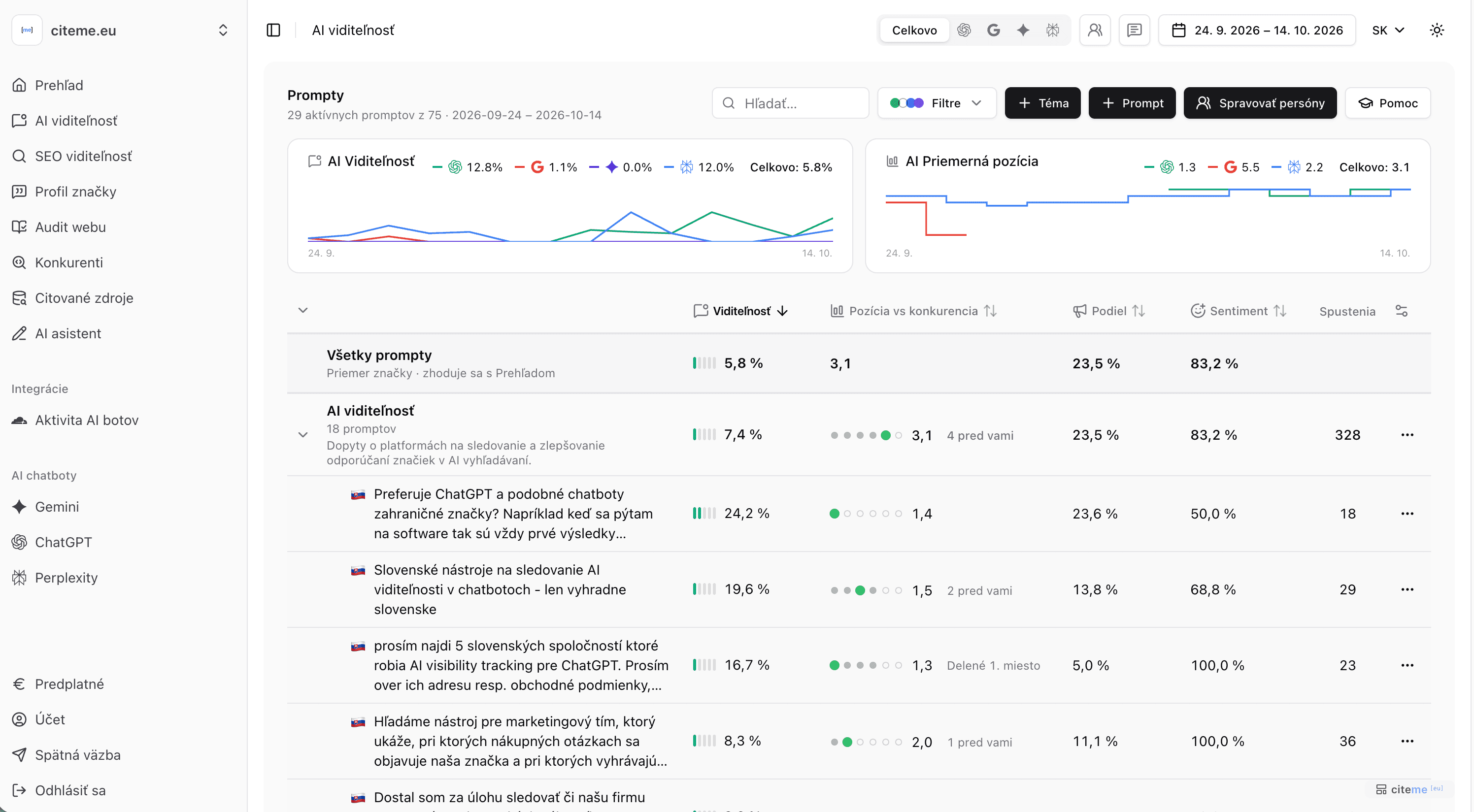The height and width of the screenshot is (812, 1474).
Task: Add a new Prompt
Action: [x=1132, y=103]
